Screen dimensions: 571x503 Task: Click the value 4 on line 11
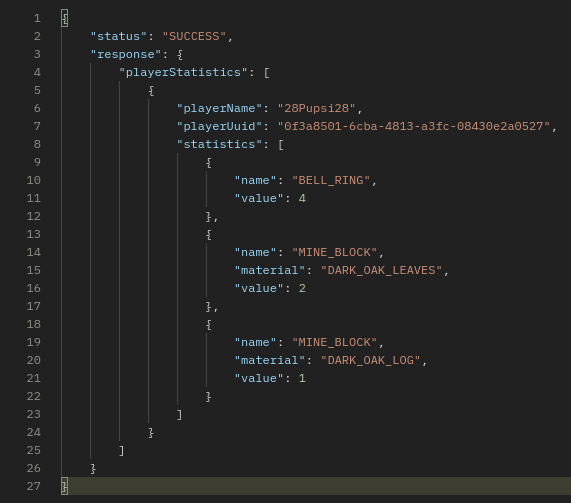pos(302,199)
